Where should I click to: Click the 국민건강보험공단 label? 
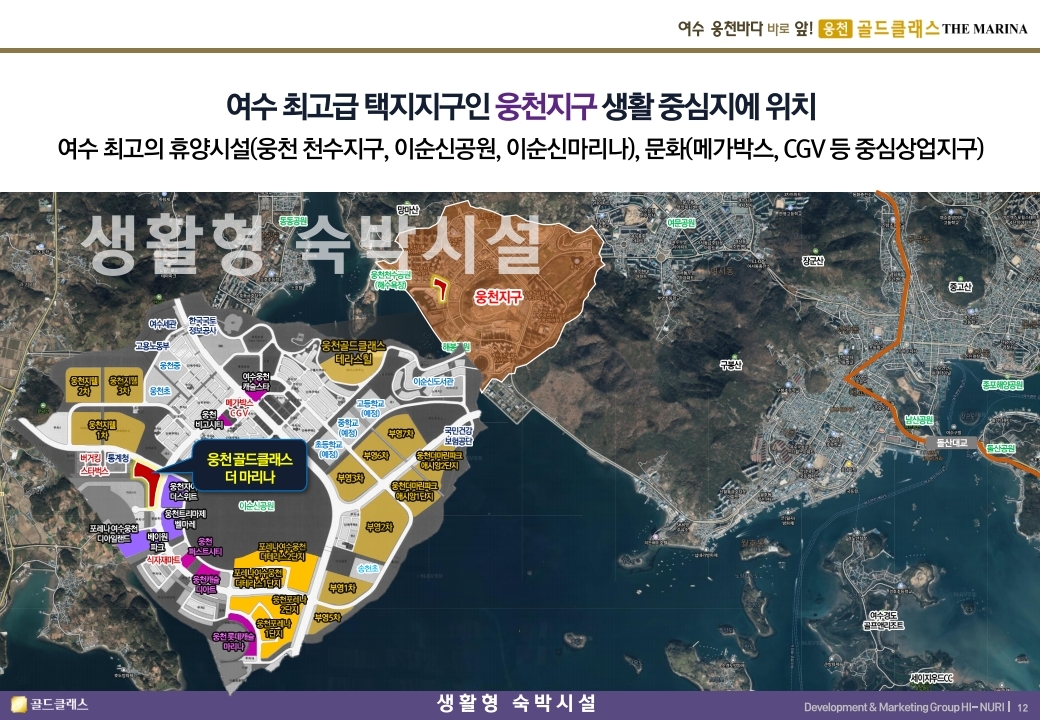pyautogui.click(x=458, y=437)
